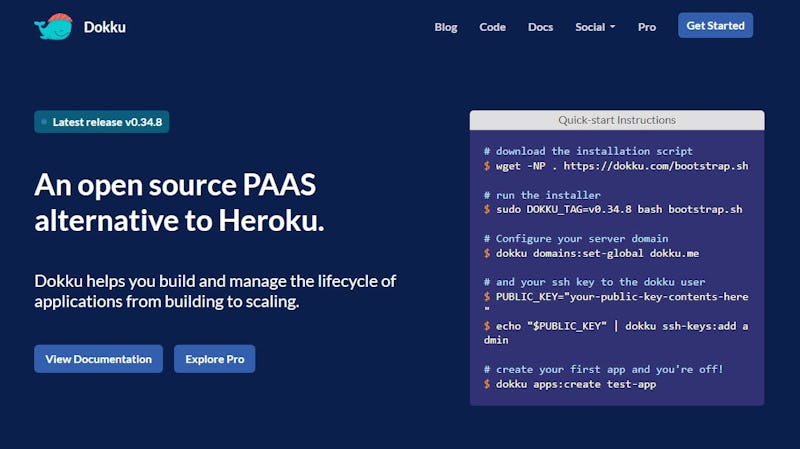
Task: Open View Documentation button
Action: tap(98, 359)
